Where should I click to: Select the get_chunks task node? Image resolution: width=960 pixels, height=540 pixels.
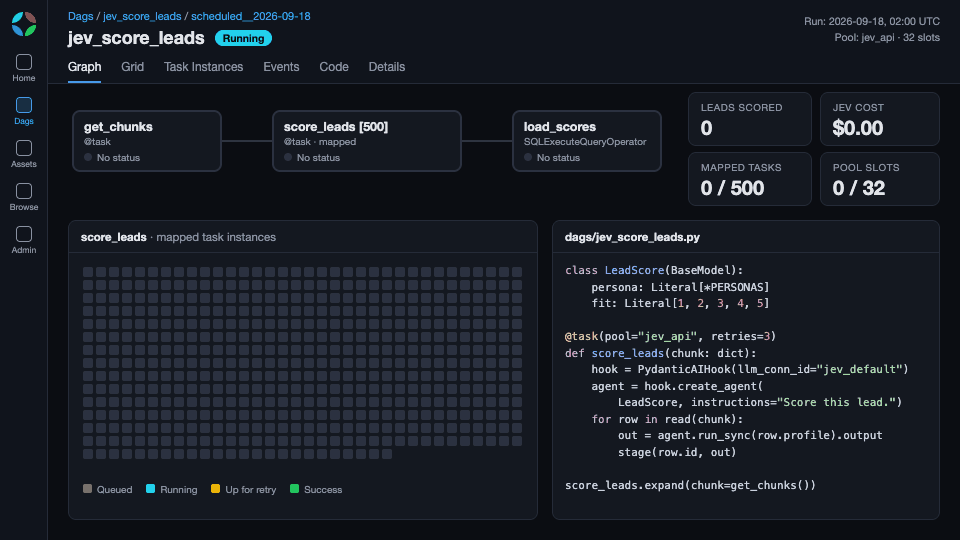pos(147,141)
